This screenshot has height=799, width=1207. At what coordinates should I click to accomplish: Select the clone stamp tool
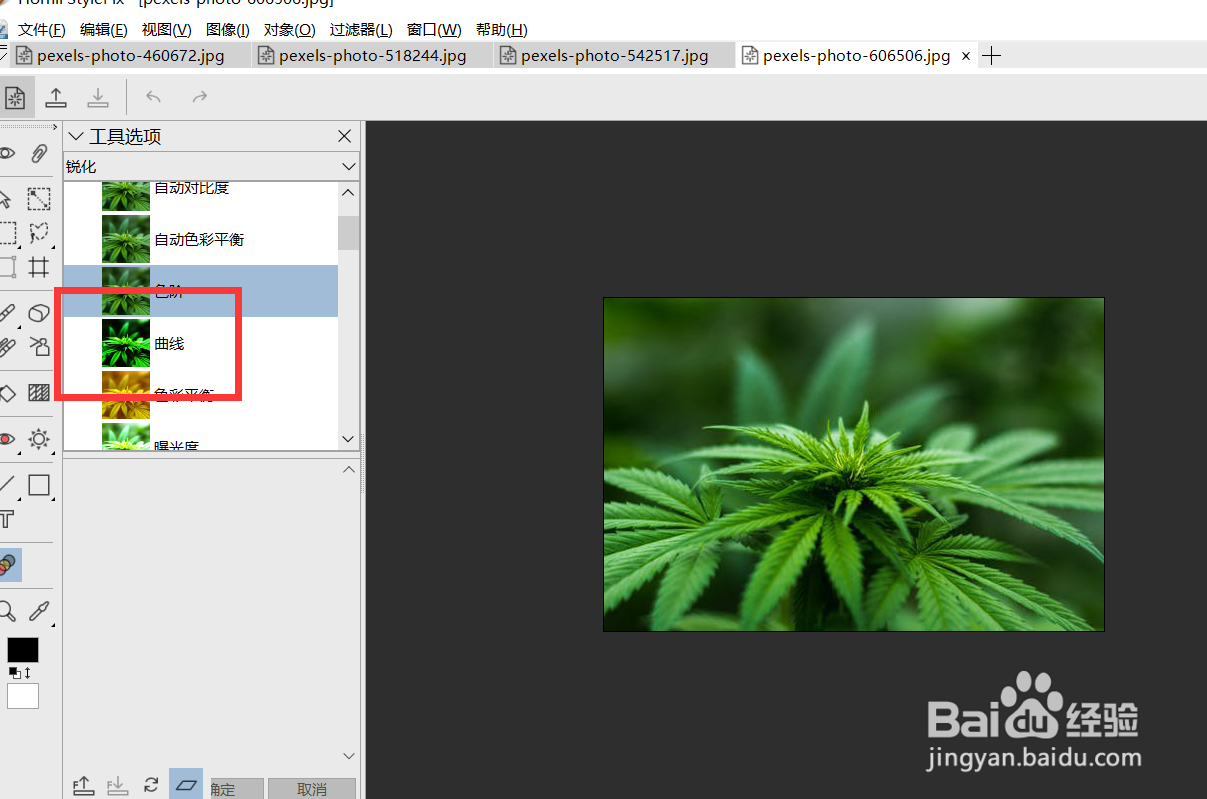39,347
